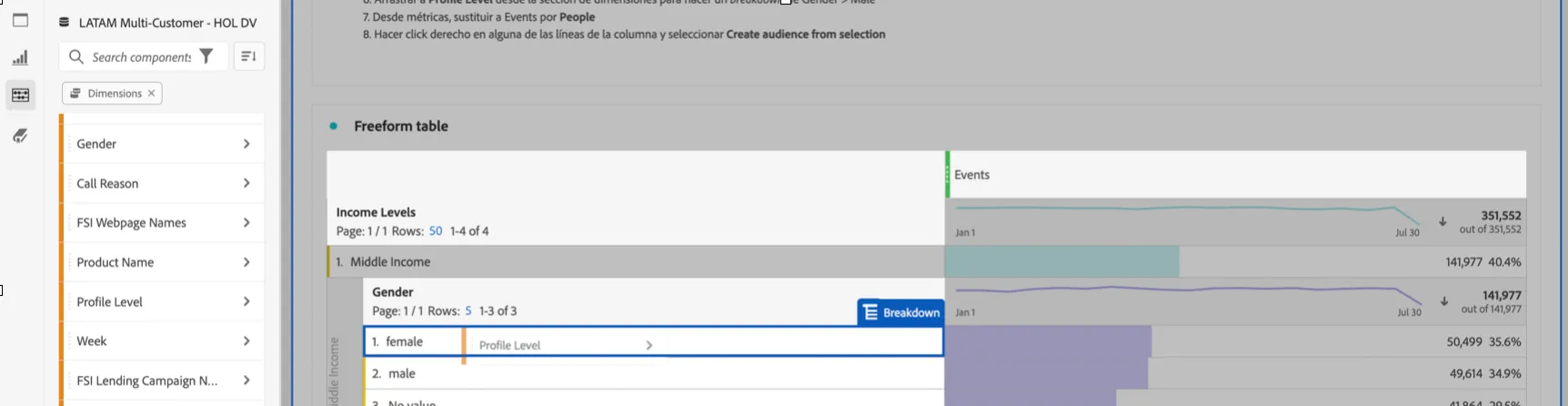Change Gender breakdown rows count 5

(x=468, y=311)
